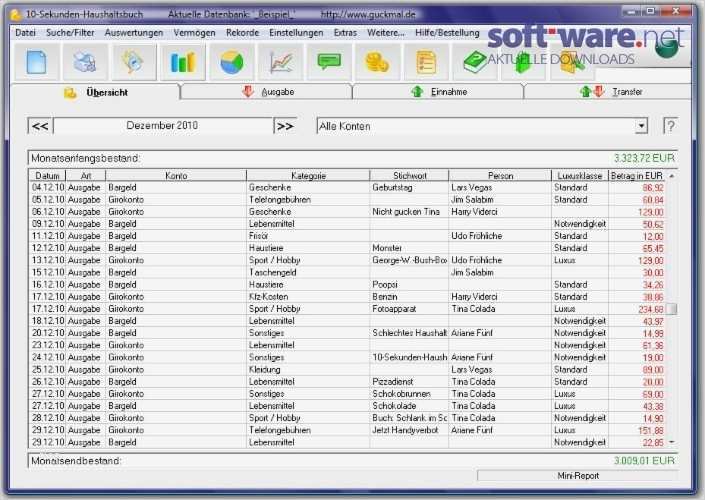Screen dimensions: 705x500
Task: Switch to the Ausgabe tab
Action: pos(267,92)
